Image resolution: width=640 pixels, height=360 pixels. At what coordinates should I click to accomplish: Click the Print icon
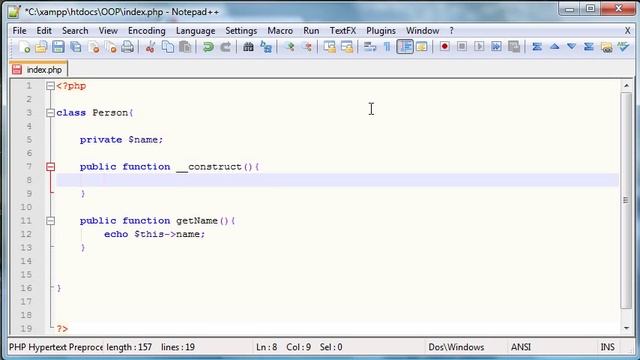click(x=128, y=47)
